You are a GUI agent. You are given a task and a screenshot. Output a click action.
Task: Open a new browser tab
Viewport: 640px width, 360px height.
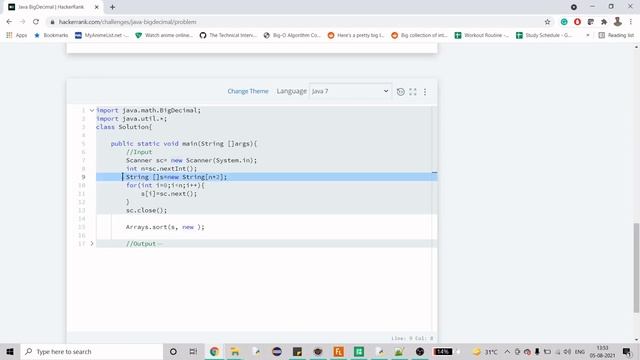(x=112, y=7)
